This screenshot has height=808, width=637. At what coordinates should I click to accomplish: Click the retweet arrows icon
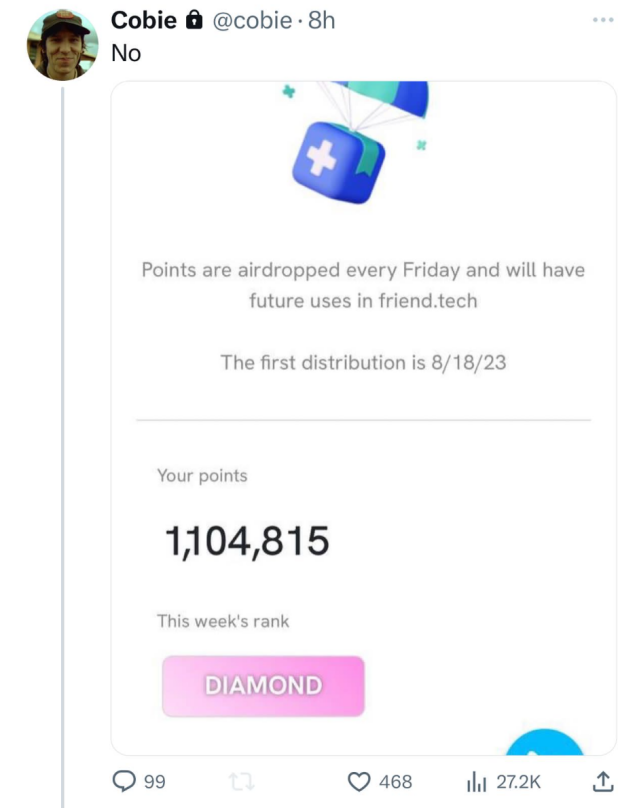coord(239,781)
